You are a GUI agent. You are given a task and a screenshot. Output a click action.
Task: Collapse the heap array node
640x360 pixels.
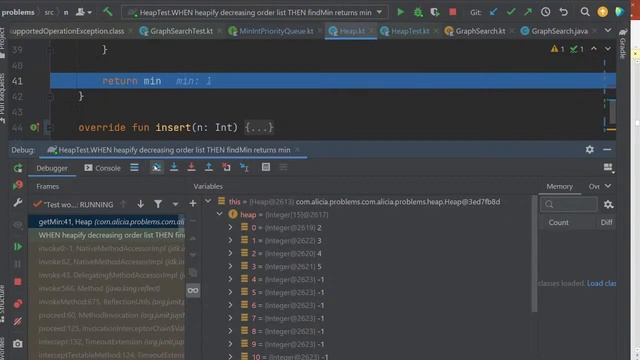(220, 214)
